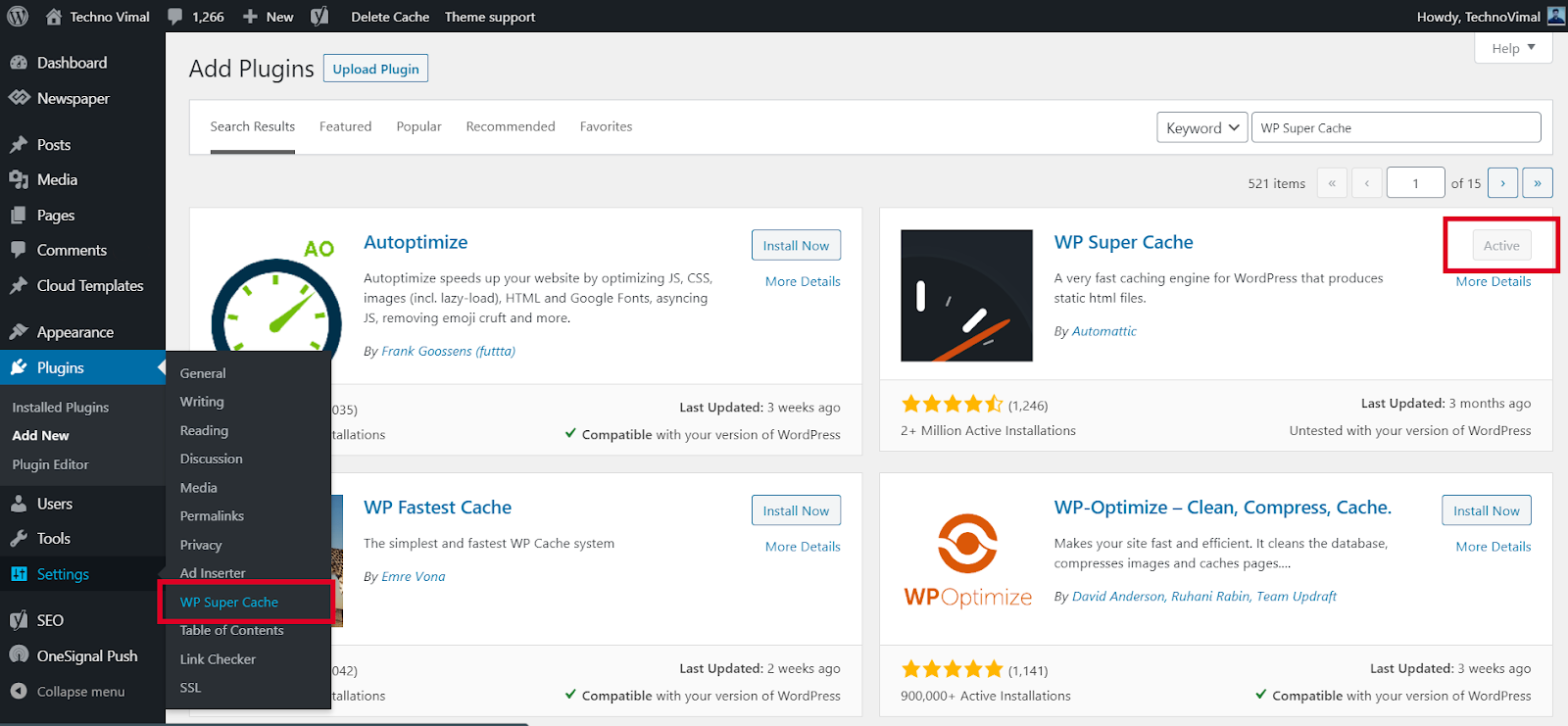The width and height of the screenshot is (1568, 726).
Task: Click the plugin search input field
Action: tap(1396, 127)
